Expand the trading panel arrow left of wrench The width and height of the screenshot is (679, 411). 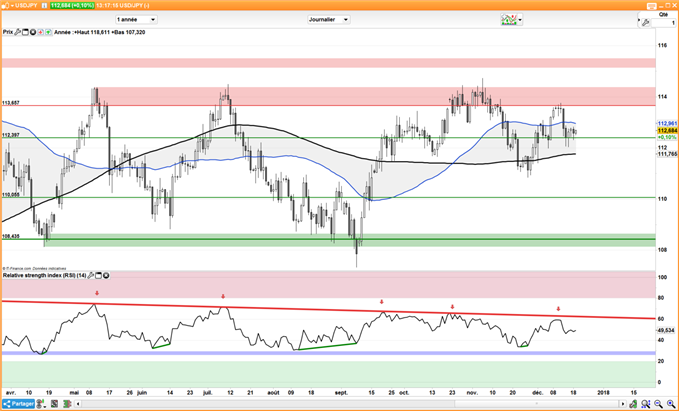(x=639, y=20)
